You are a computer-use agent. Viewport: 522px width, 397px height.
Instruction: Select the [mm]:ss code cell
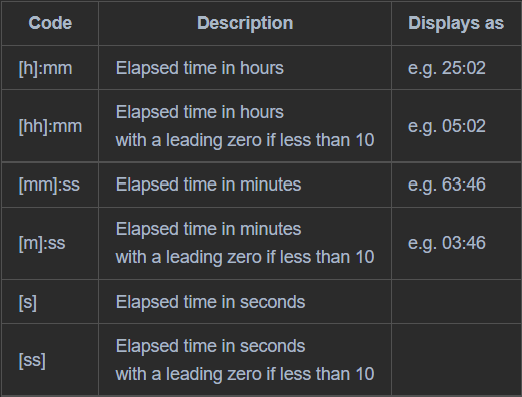(x=50, y=185)
